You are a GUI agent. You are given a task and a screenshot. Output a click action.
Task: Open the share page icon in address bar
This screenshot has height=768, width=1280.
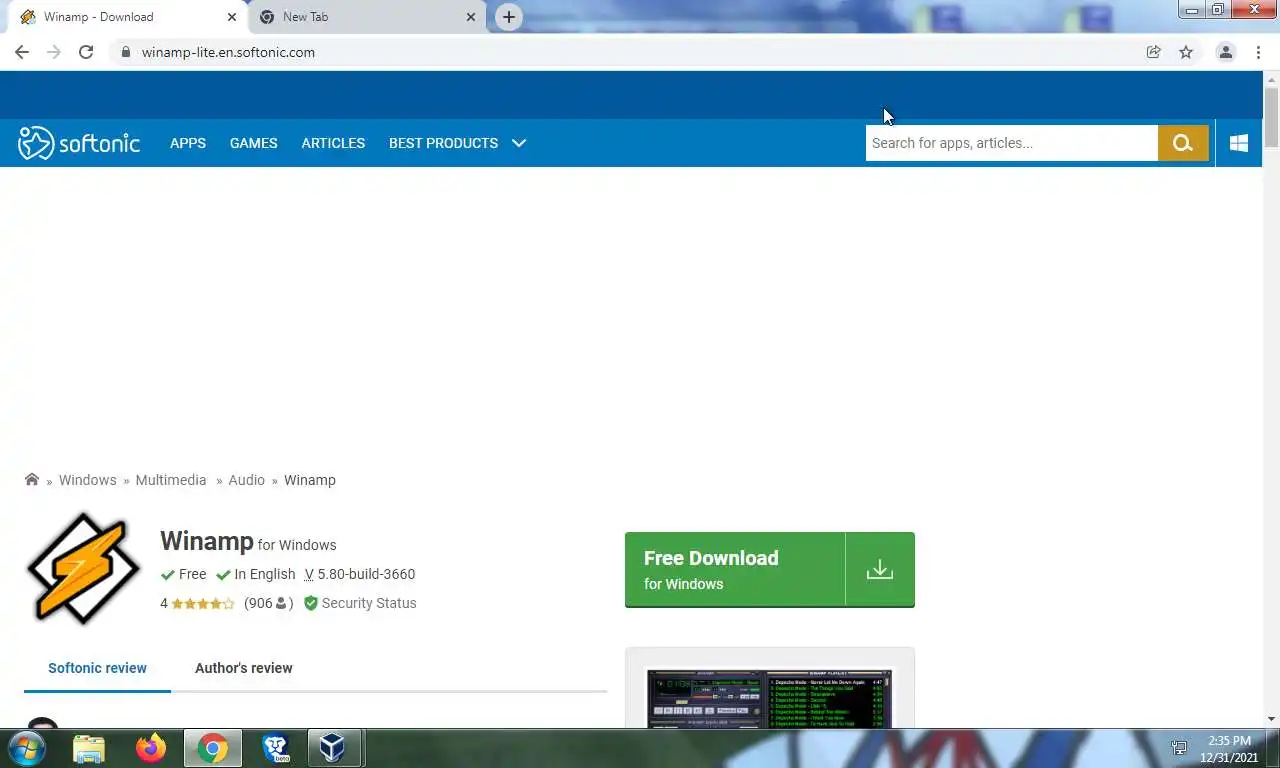[1153, 52]
